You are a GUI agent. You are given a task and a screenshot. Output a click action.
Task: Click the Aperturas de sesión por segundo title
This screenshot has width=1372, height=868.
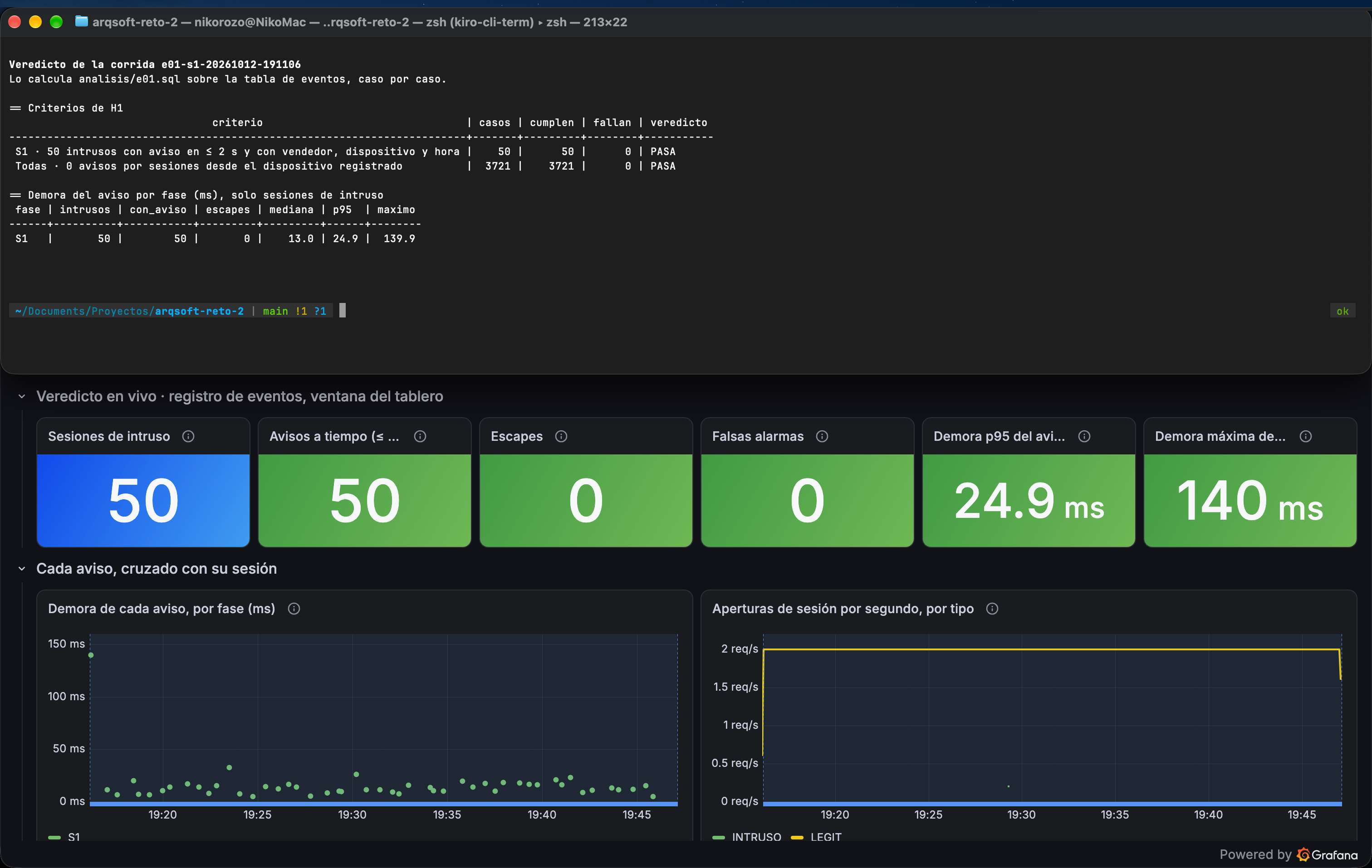pyautogui.click(x=843, y=609)
